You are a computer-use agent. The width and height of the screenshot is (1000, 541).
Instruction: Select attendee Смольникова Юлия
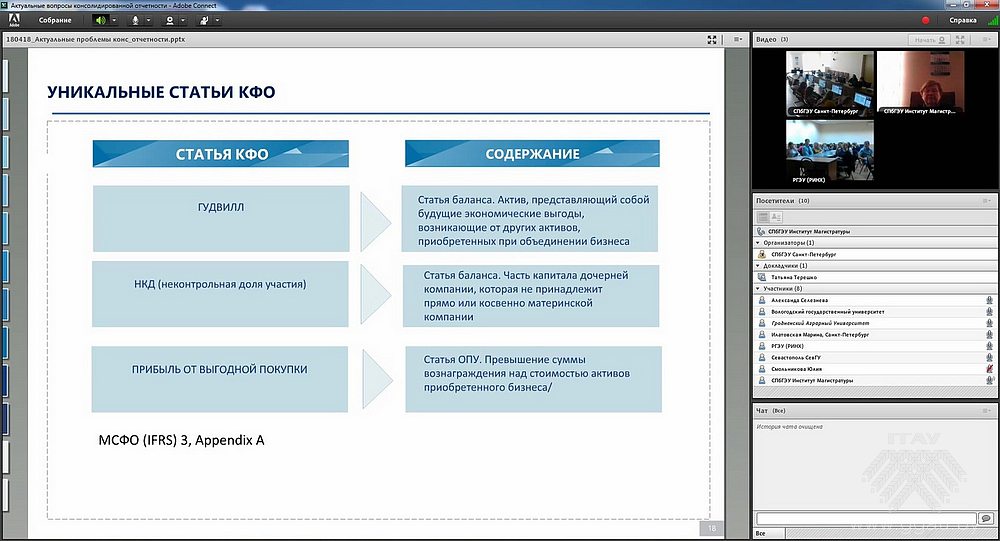pyautogui.click(x=874, y=369)
